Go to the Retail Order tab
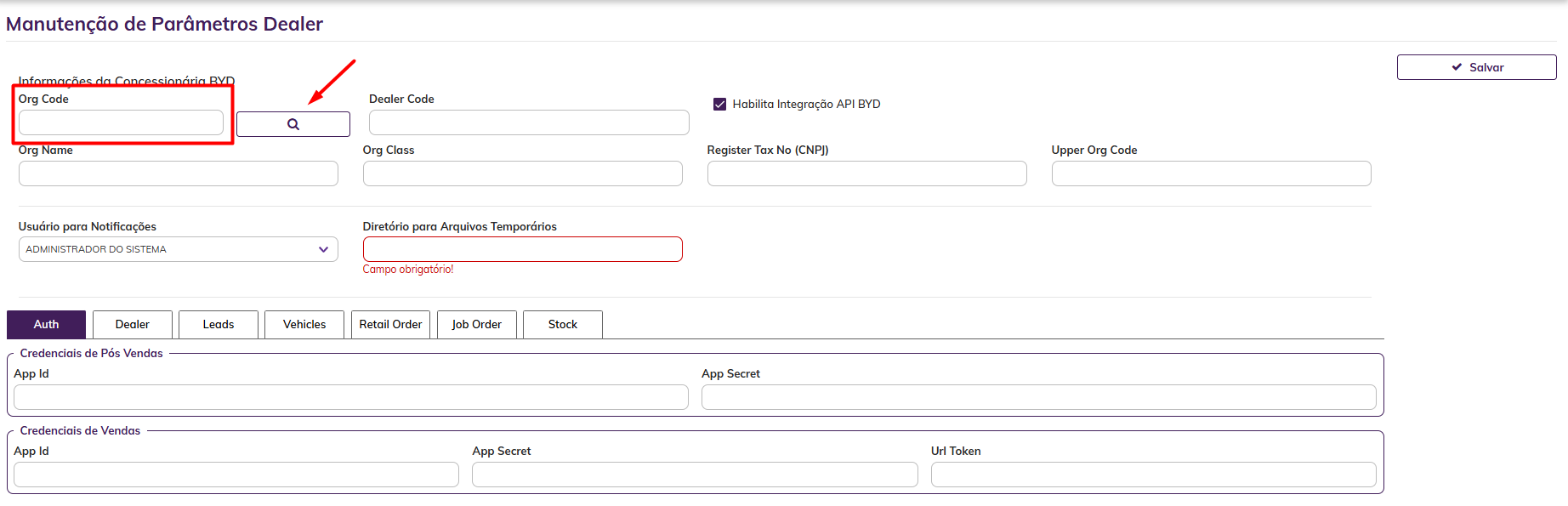This screenshot has height=506, width=1568. pyautogui.click(x=390, y=325)
